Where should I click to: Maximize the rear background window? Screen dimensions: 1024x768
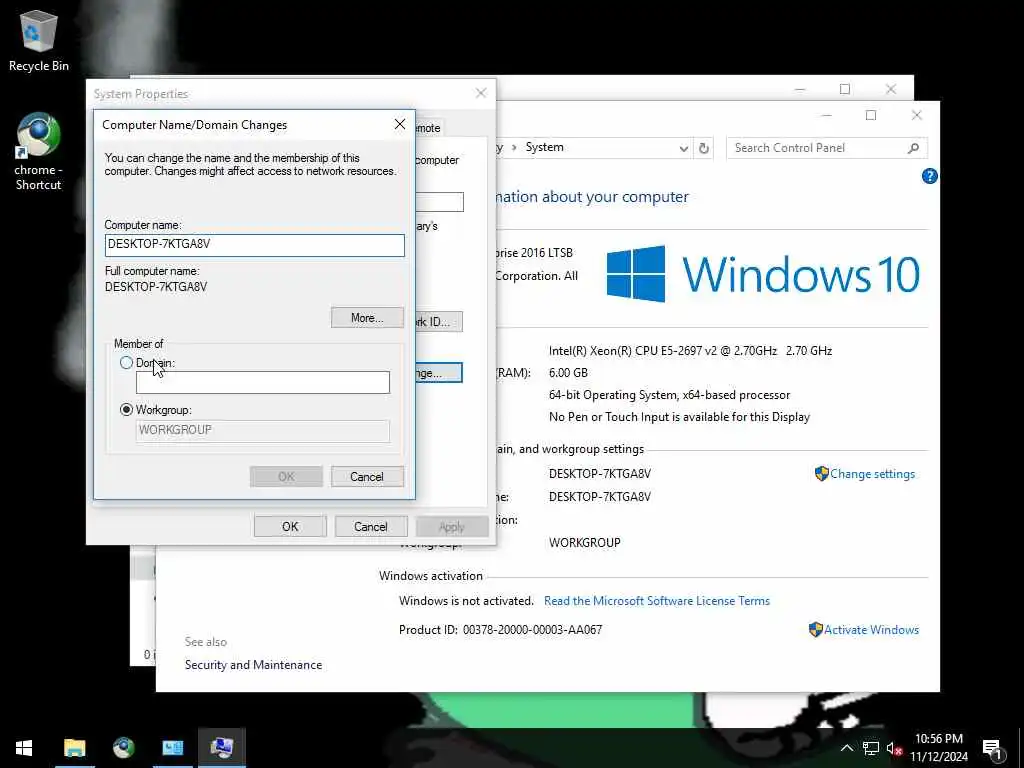click(845, 89)
